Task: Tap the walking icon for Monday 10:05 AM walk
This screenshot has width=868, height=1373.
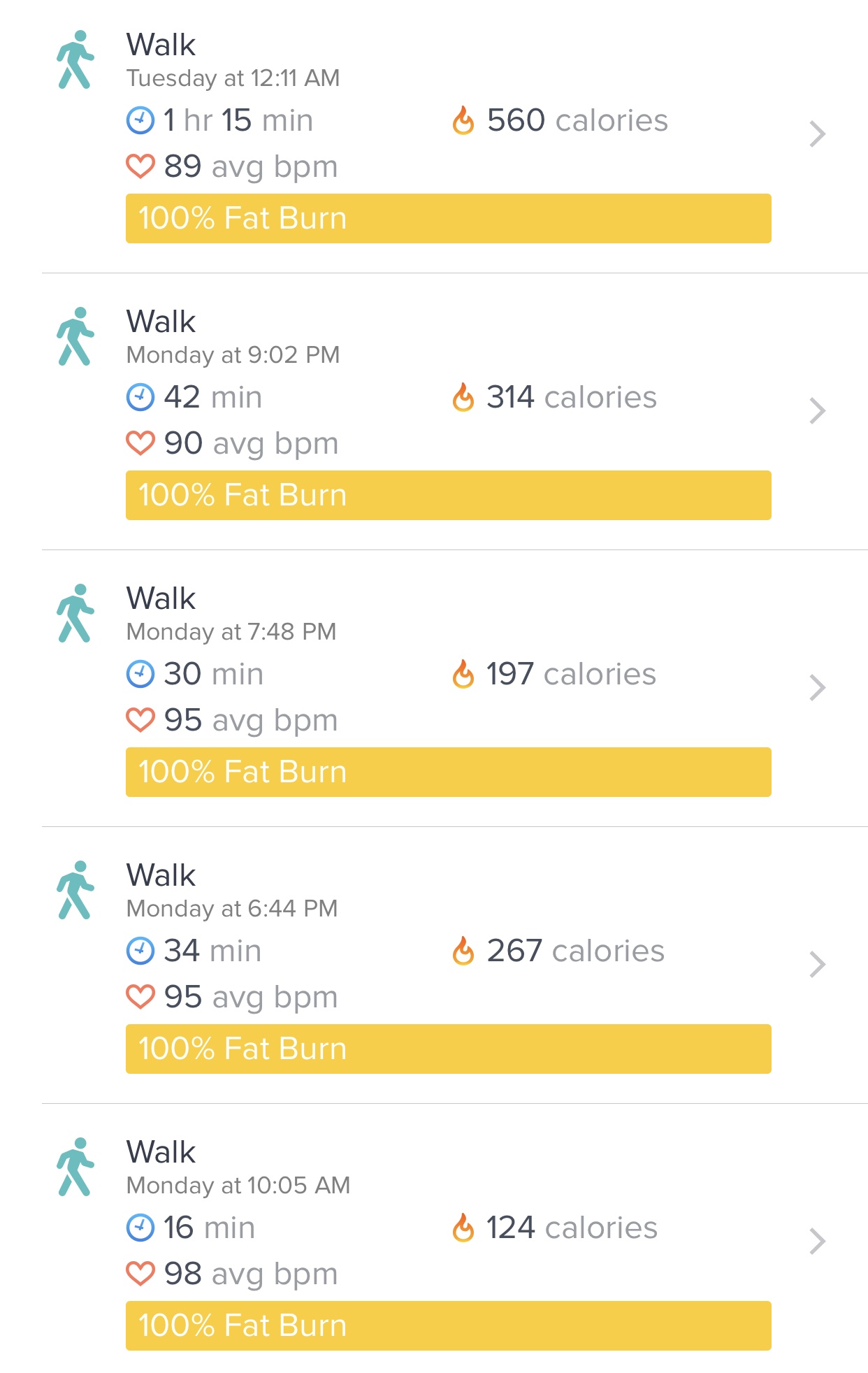Action: [x=75, y=1167]
